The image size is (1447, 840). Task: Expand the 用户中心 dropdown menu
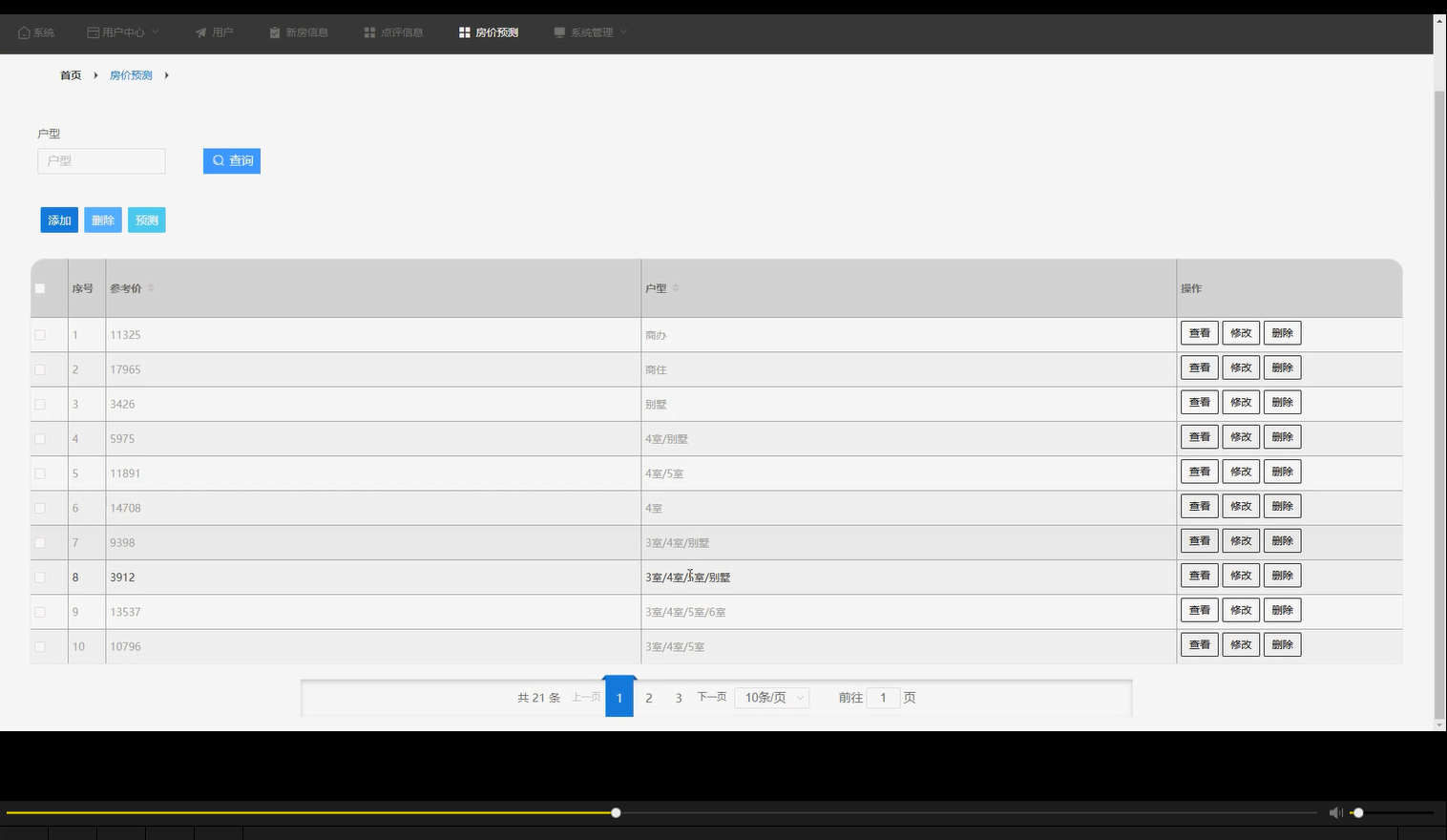pos(123,32)
